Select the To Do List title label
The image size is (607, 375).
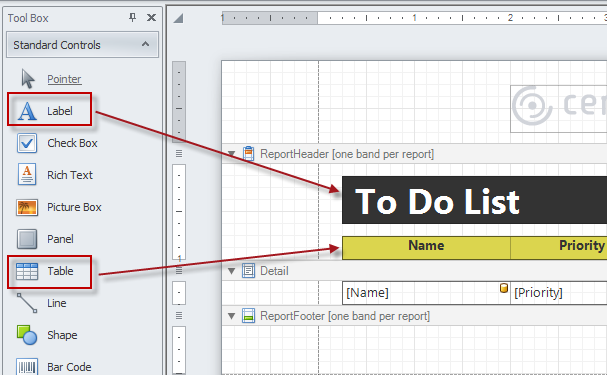(x=474, y=200)
